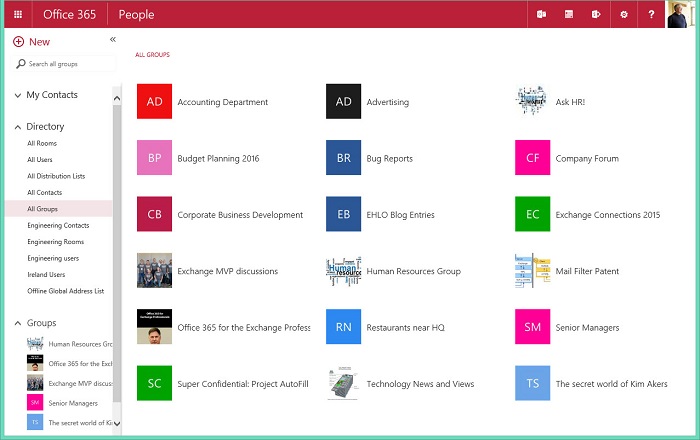Open the Accounting Department group
This screenshot has height=440, width=700.
[x=222, y=102]
